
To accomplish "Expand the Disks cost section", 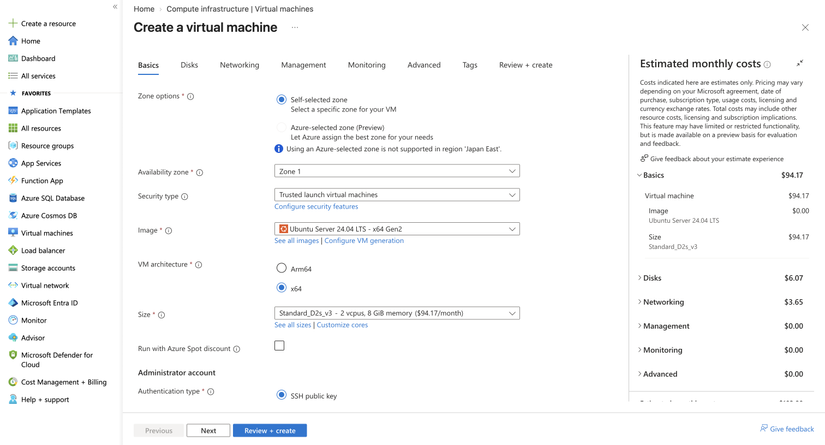I will pos(639,278).
